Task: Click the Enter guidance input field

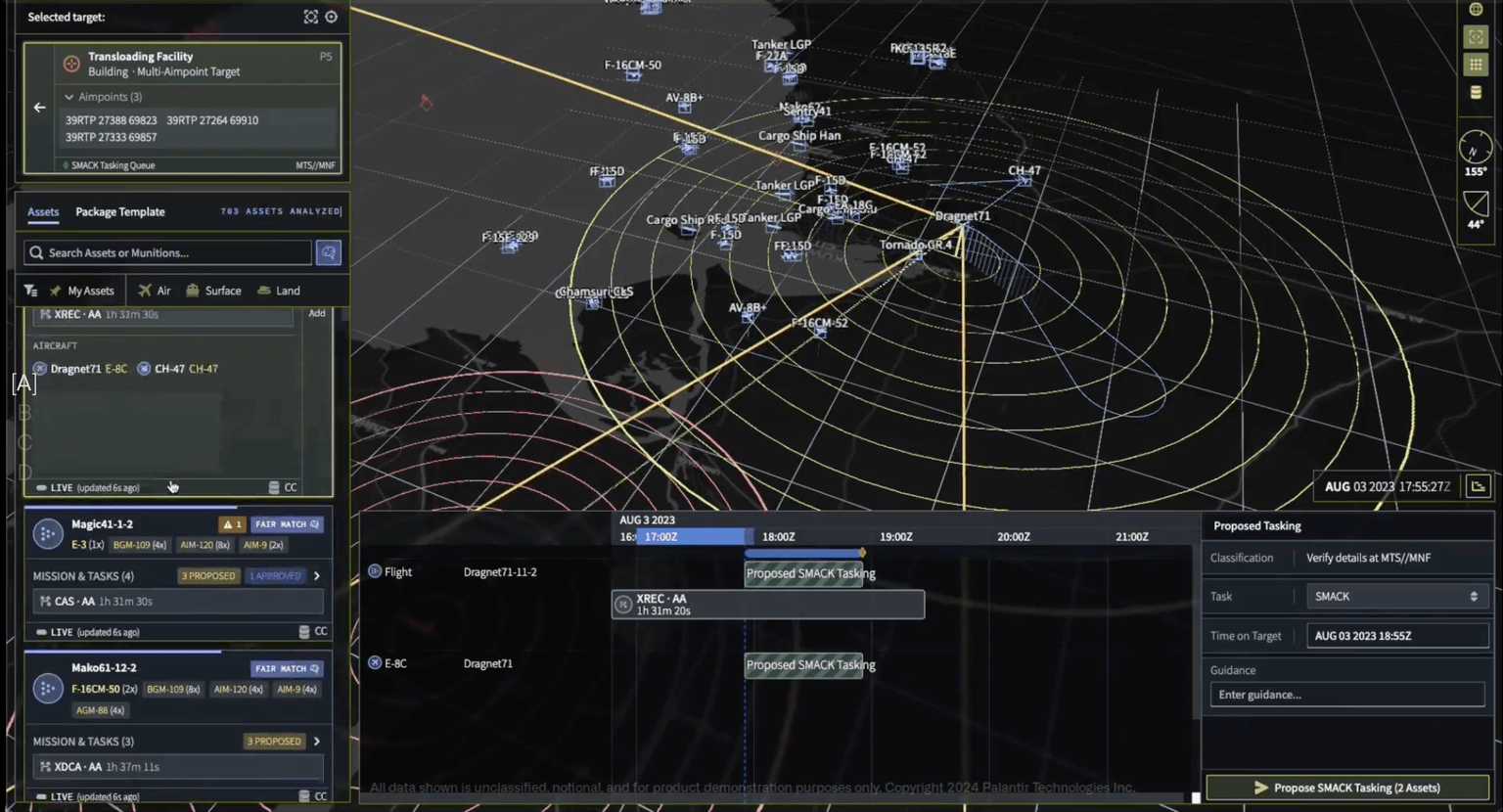Action: click(1345, 694)
